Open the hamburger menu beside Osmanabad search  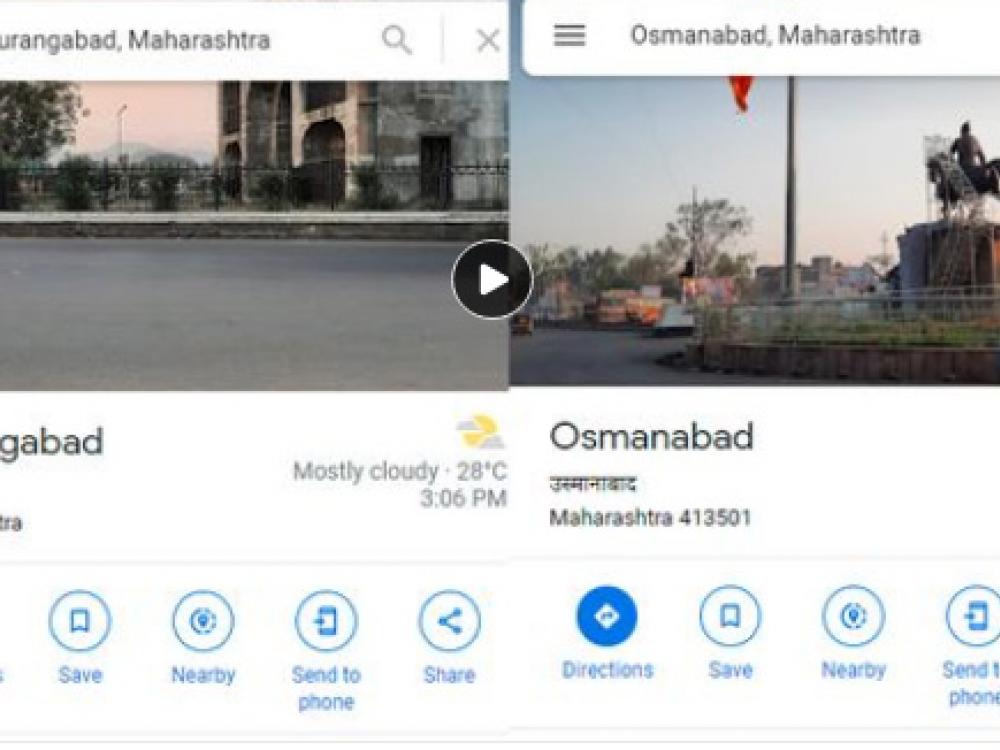pos(570,35)
